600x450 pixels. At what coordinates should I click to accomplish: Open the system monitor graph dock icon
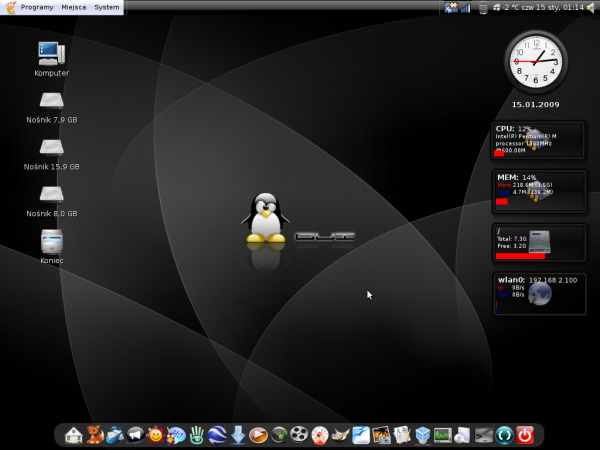pyautogui.click(x=443, y=435)
